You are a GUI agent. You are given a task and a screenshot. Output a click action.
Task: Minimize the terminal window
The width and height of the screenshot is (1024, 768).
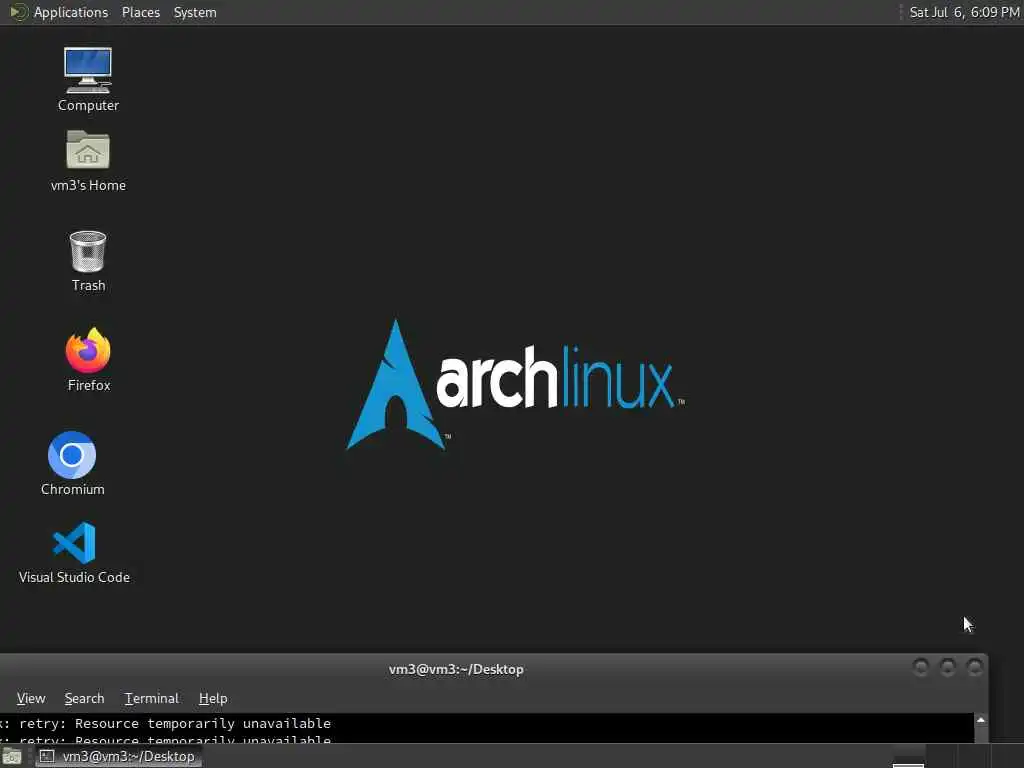tap(920, 667)
